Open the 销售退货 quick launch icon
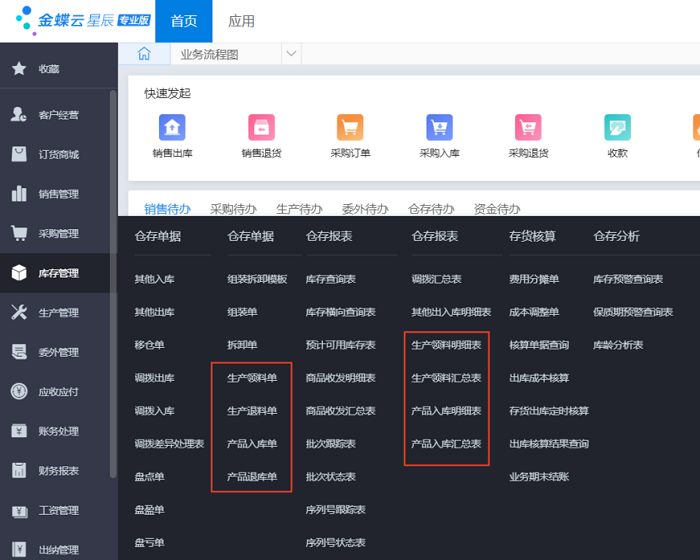The height and width of the screenshot is (560, 700). tap(261, 127)
